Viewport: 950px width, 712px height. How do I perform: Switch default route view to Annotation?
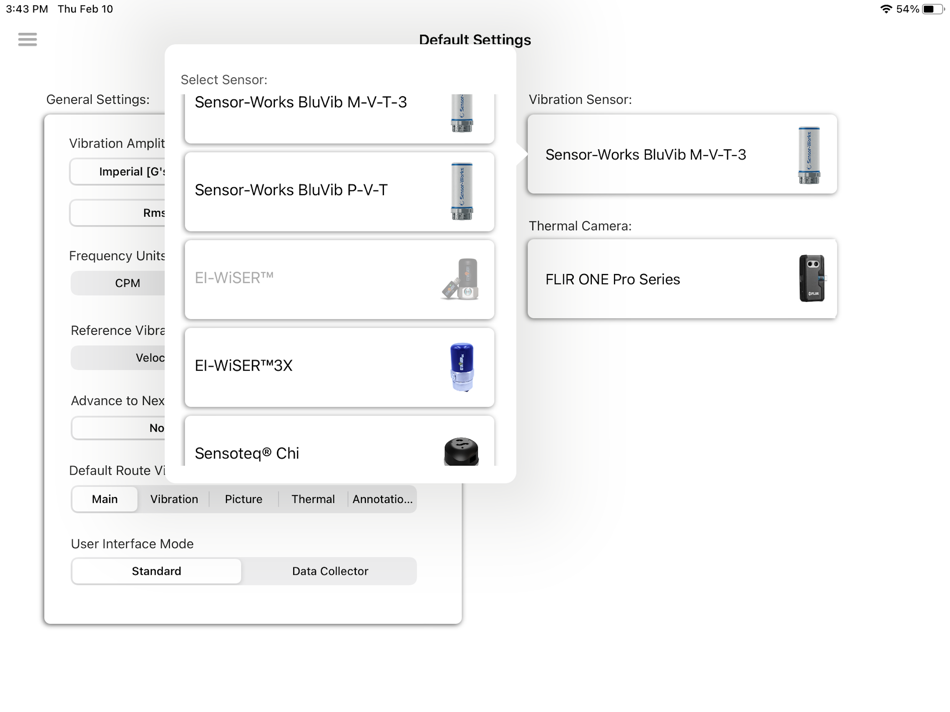[382, 499]
